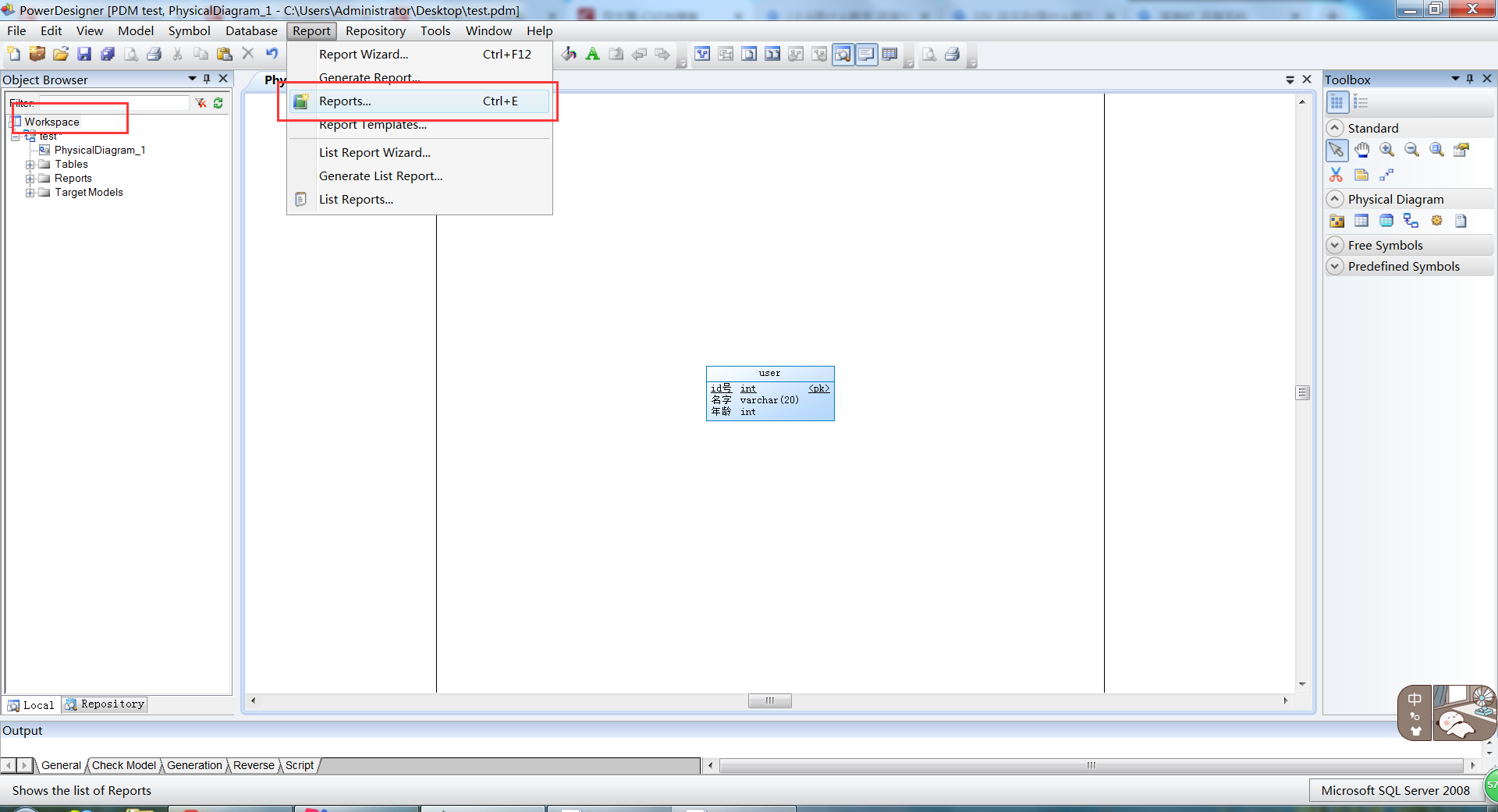Toggle Toolbox list view
This screenshot has height=812, width=1498.
[1361, 102]
